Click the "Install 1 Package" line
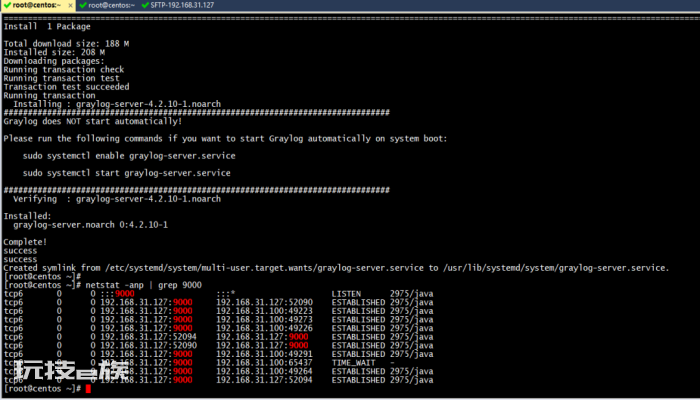 click(x=47, y=27)
